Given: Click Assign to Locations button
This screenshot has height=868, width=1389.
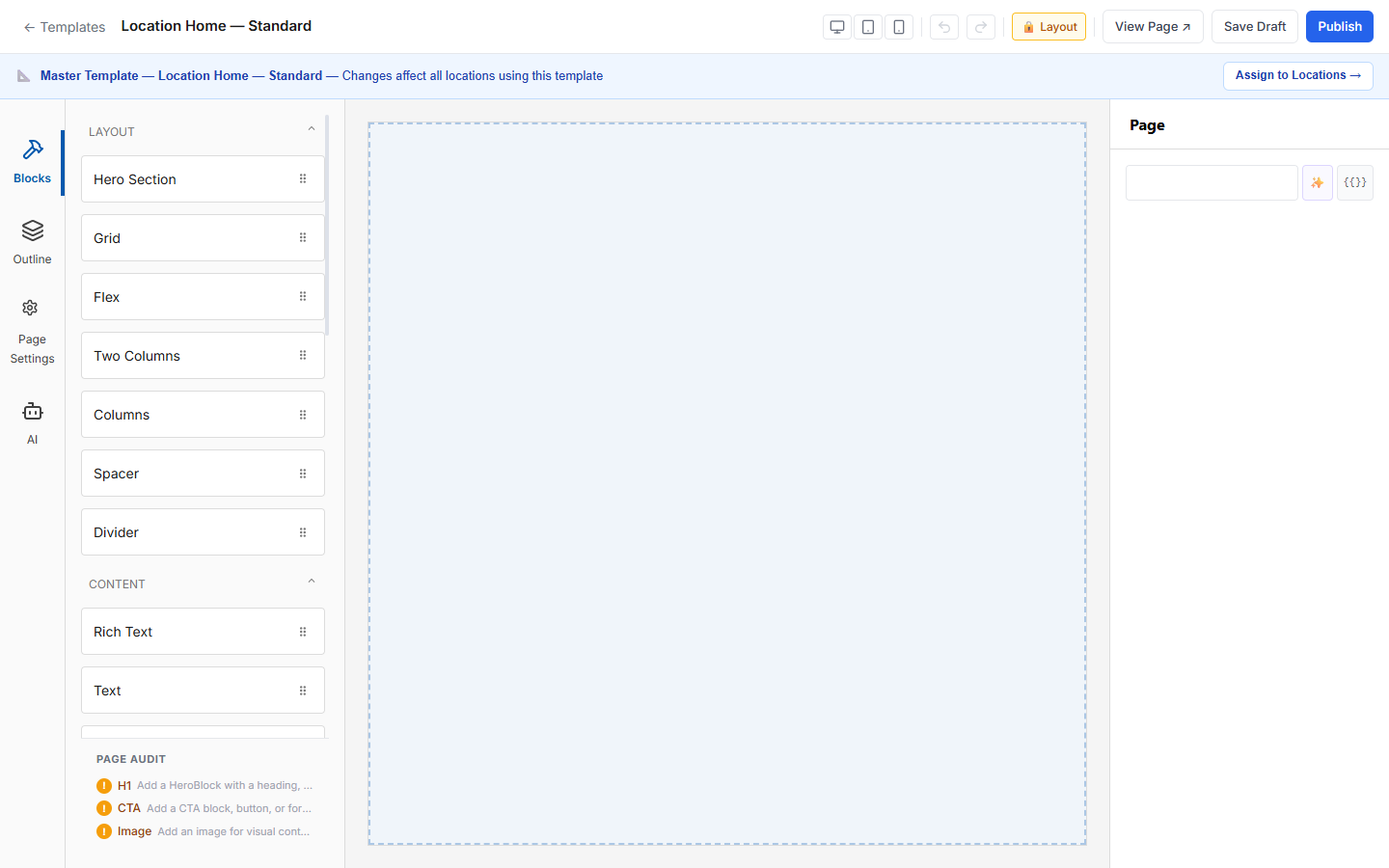Looking at the screenshot, I should (1298, 75).
